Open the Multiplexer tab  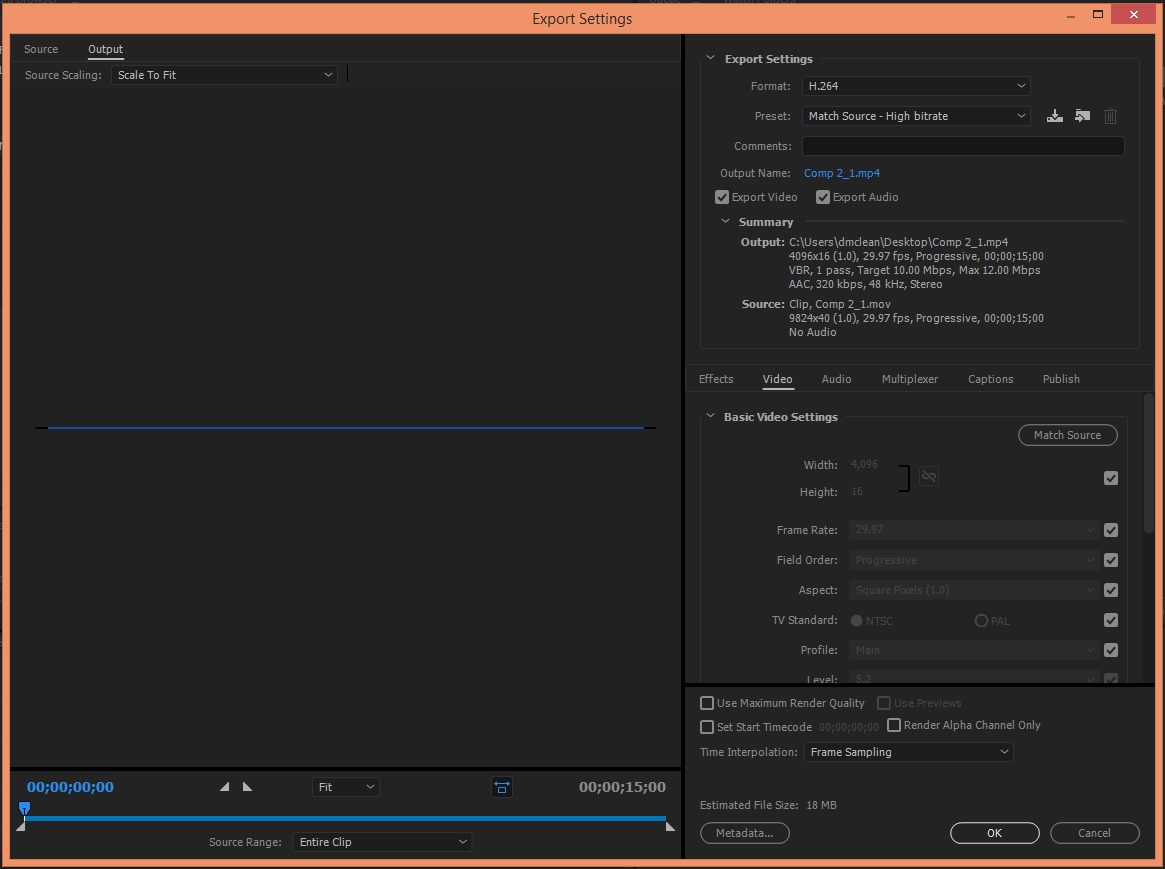[x=910, y=379]
